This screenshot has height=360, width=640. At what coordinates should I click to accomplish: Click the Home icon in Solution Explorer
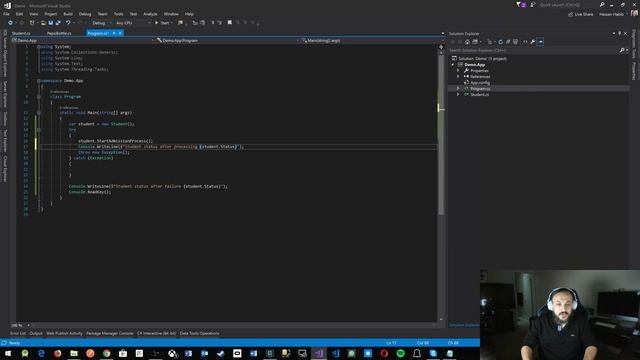coord(467,42)
